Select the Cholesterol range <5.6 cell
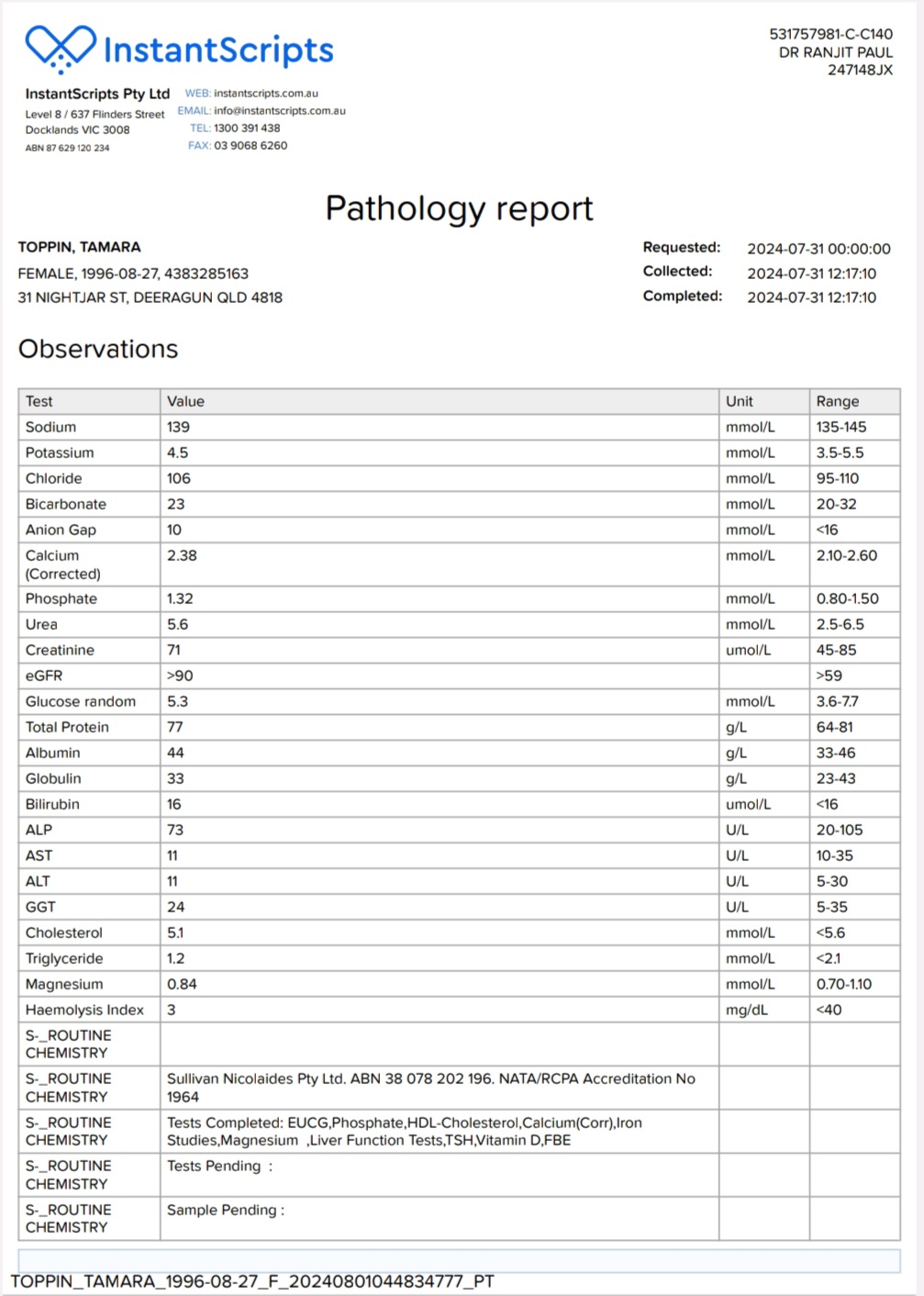 (x=830, y=933)
